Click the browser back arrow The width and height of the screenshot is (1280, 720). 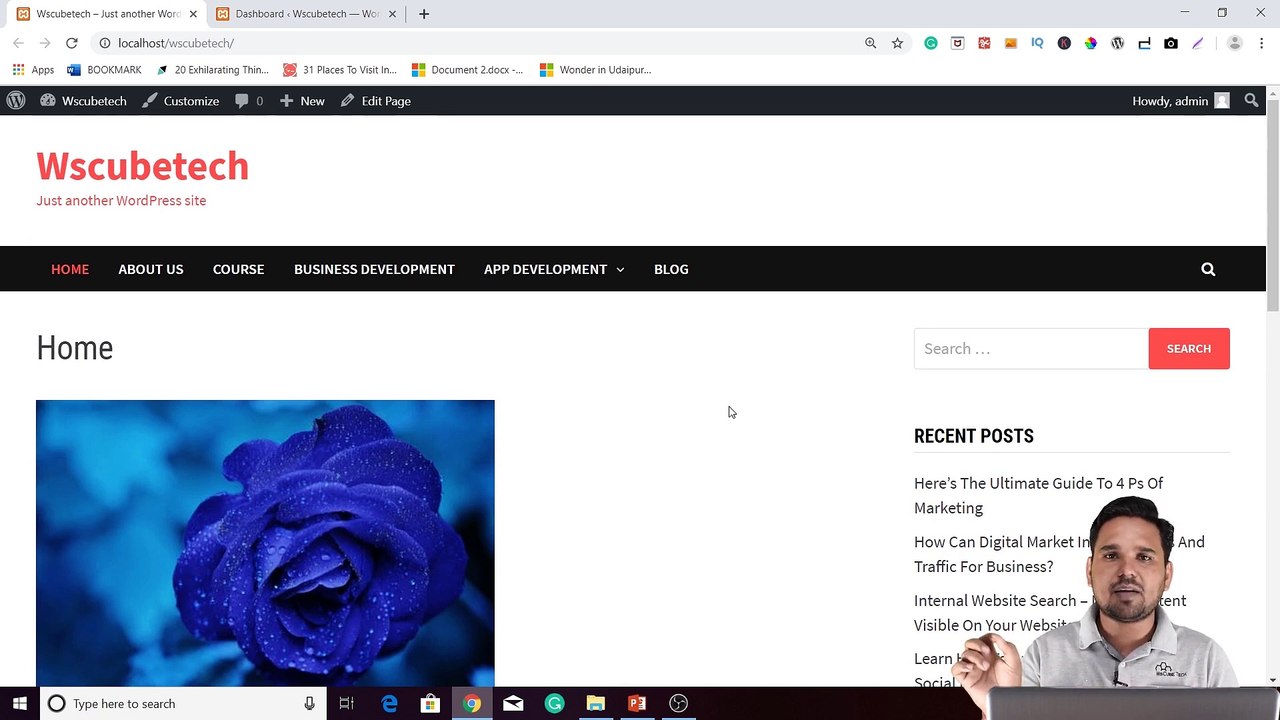pyautogui.click(x=18, y=43)
